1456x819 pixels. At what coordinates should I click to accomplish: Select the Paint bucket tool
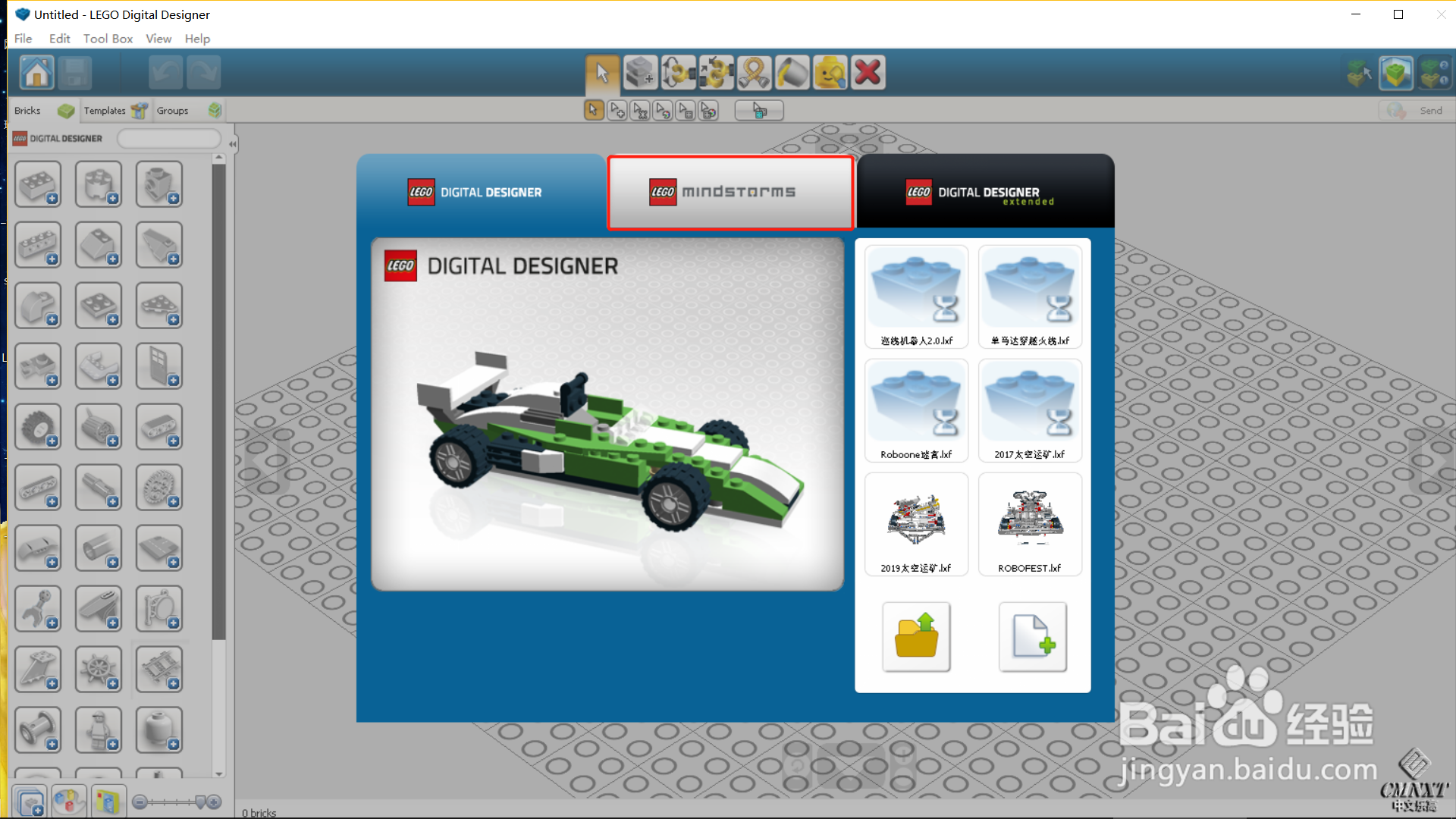coord(792,74)
